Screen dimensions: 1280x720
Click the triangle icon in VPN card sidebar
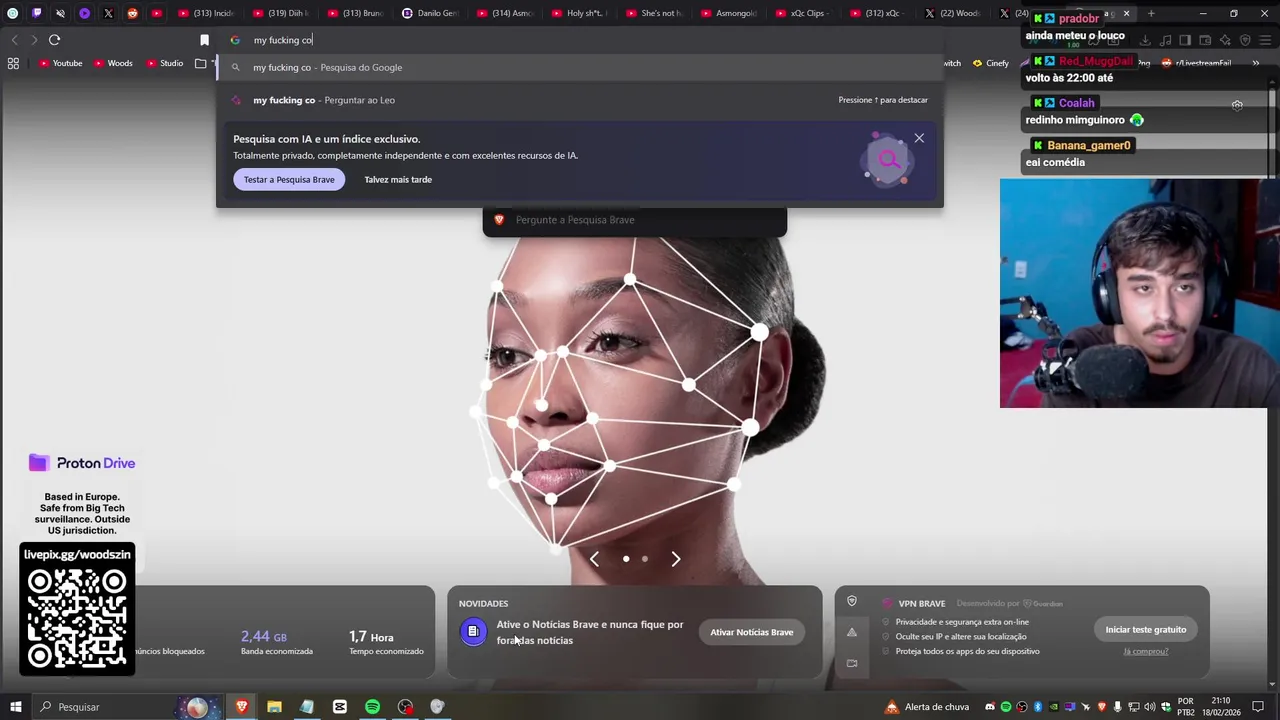click(x=852, y=632)
